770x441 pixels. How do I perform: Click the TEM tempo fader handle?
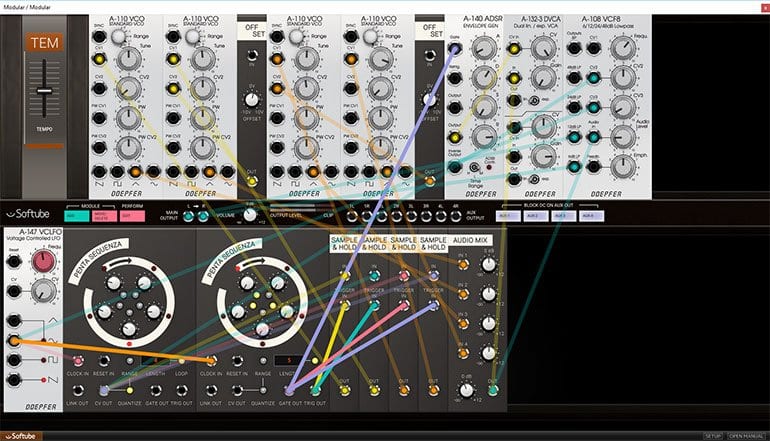pos(44,91)
